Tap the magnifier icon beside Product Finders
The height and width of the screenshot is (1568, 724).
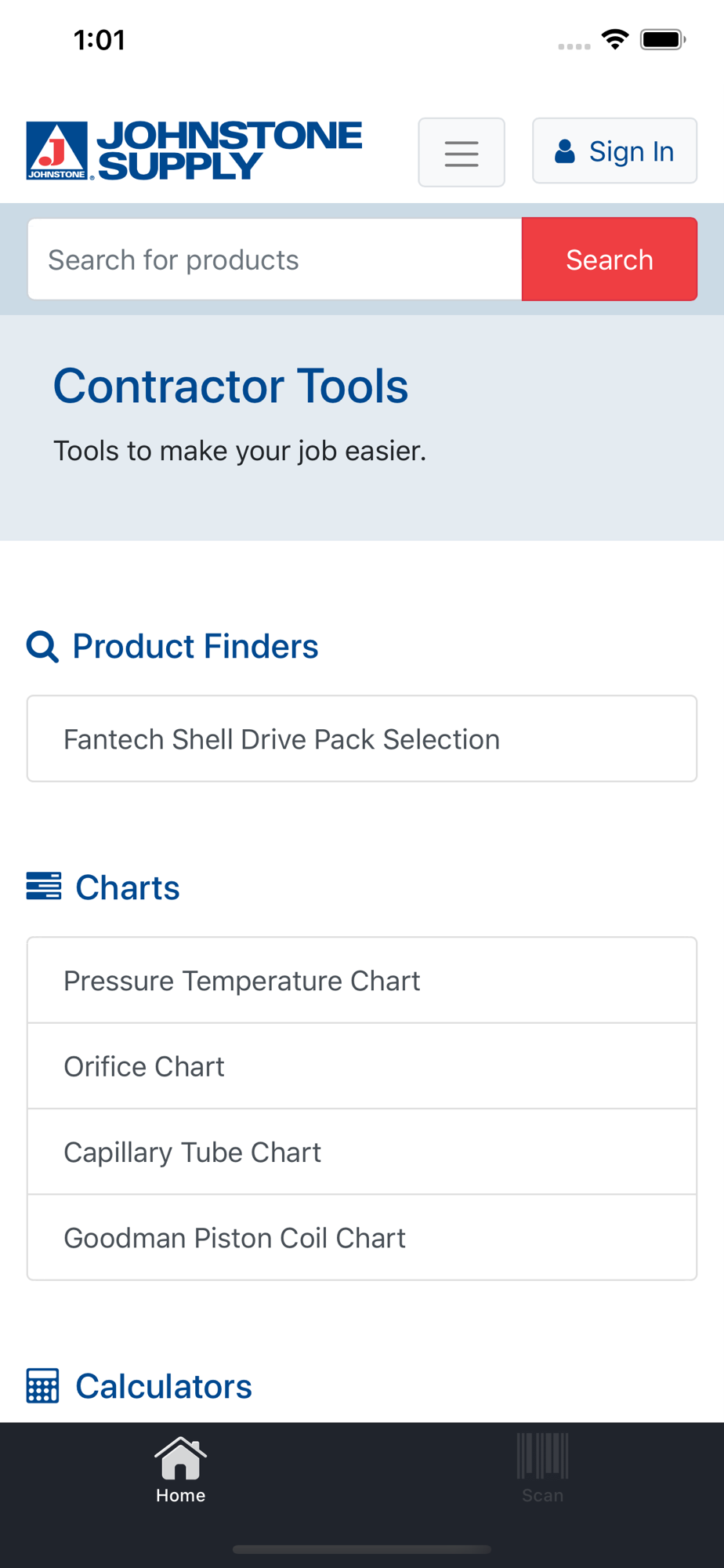click(42, 647)
